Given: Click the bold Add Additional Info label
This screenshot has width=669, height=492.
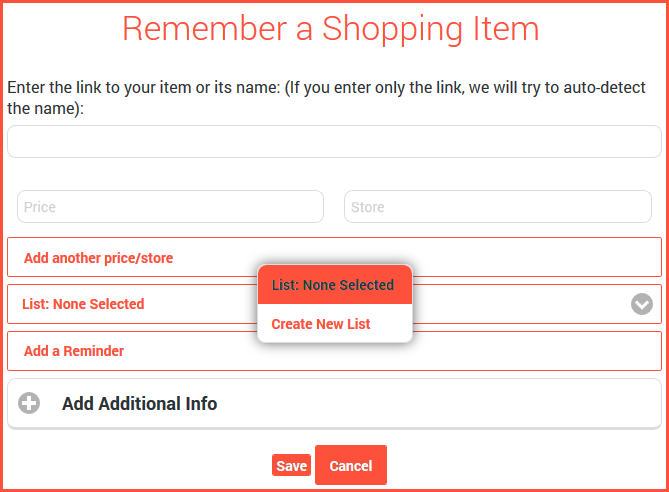Looking at the screenshot, I should (140, 403).
